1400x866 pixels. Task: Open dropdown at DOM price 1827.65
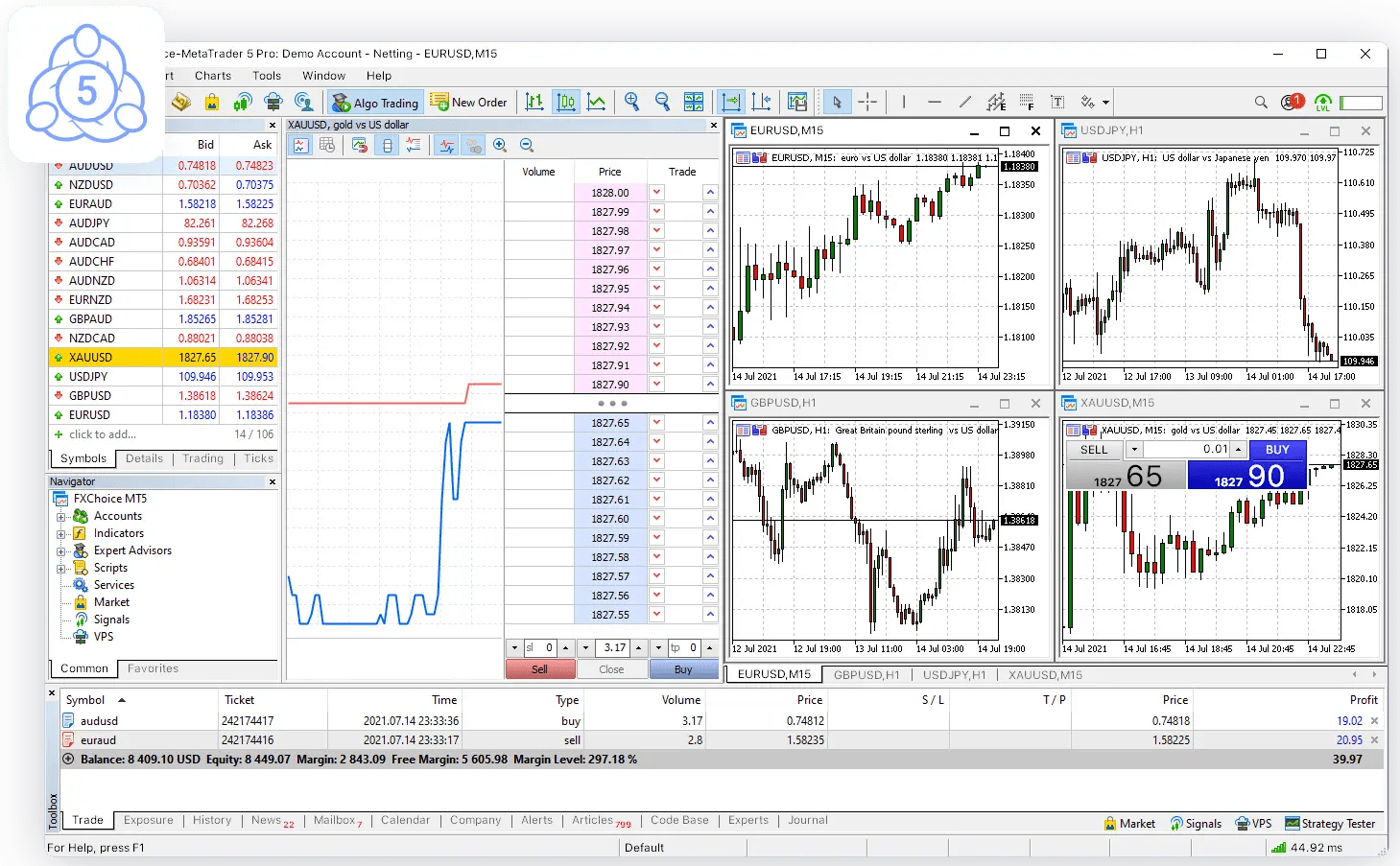pos(657,422)
